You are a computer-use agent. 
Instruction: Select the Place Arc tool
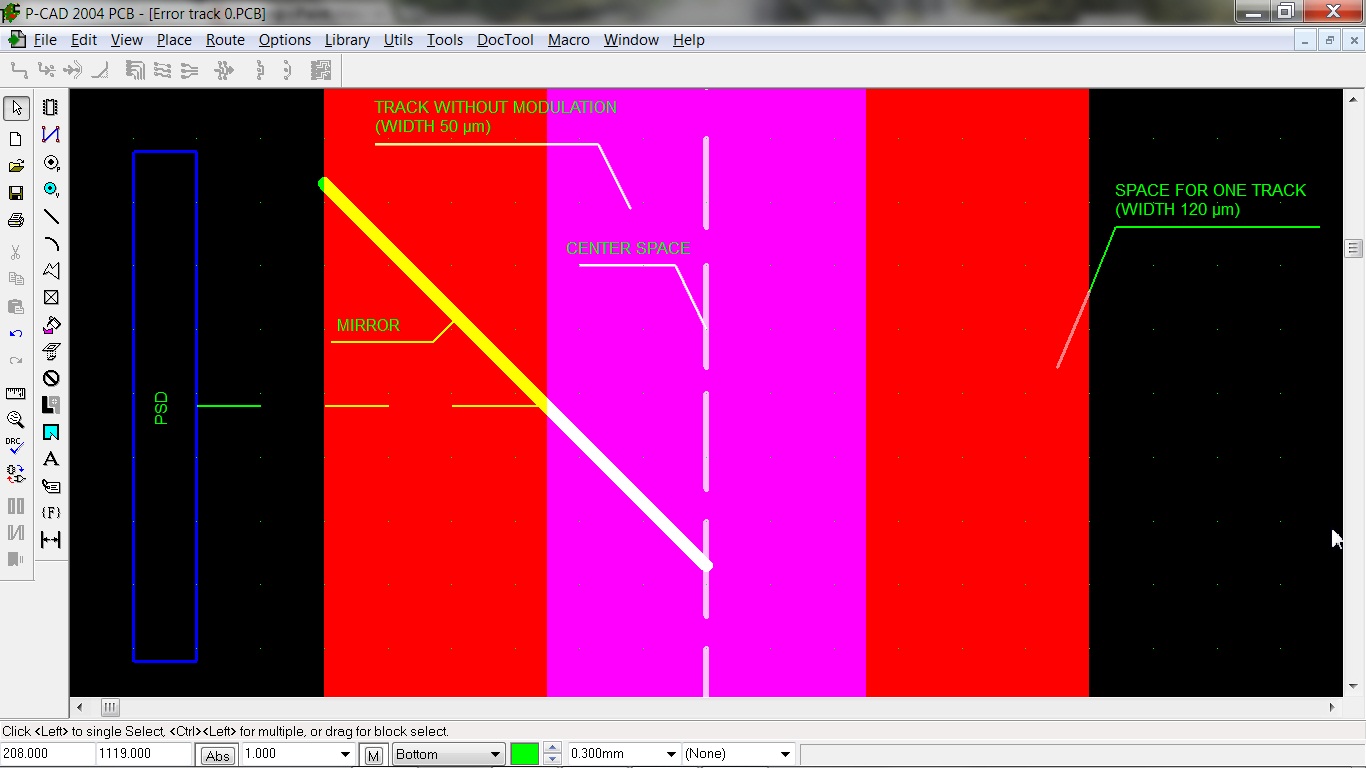point(51,243)
